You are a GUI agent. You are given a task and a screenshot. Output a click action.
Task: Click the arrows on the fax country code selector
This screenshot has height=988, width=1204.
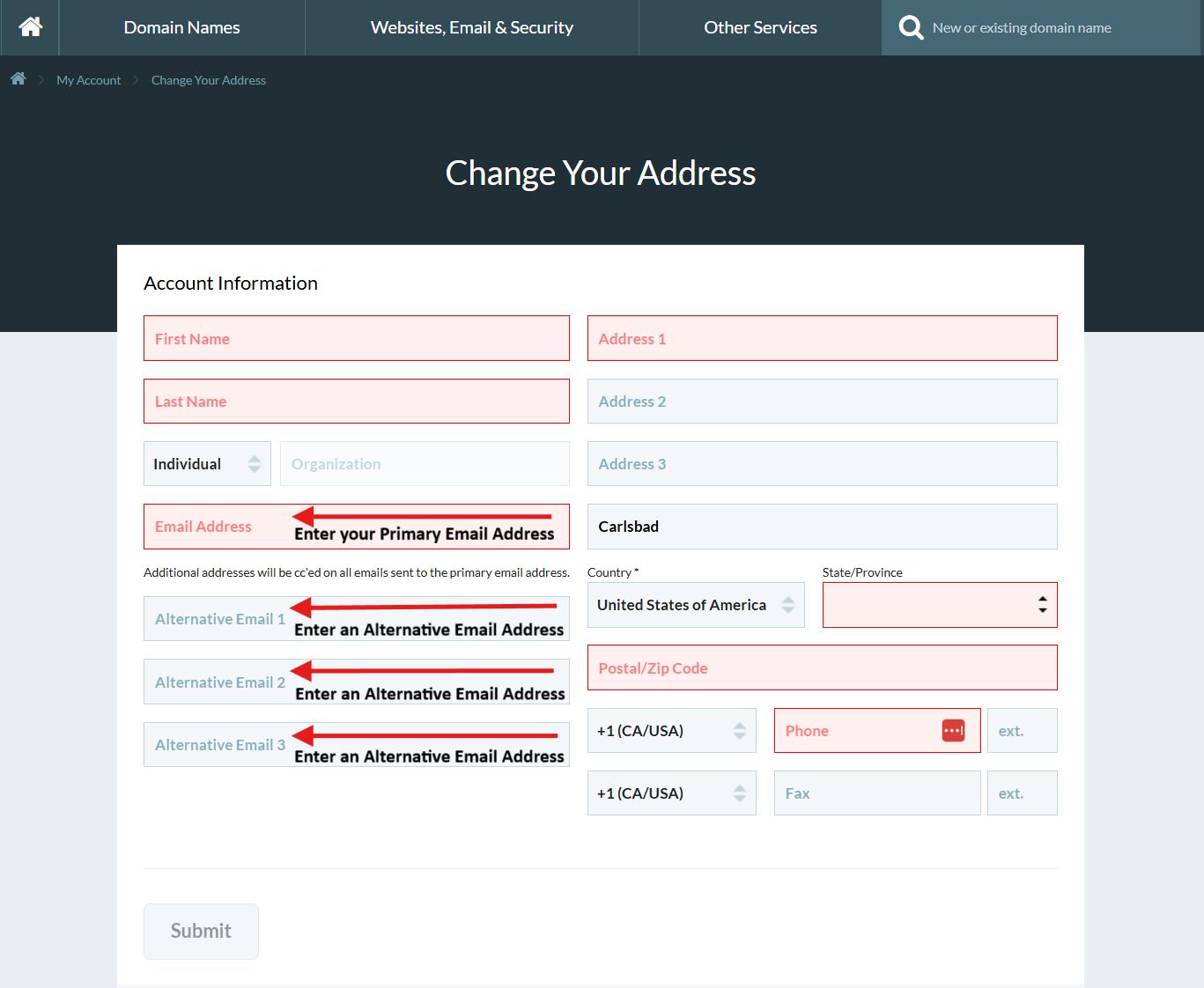pyautogui.click(x=739, y=793)
